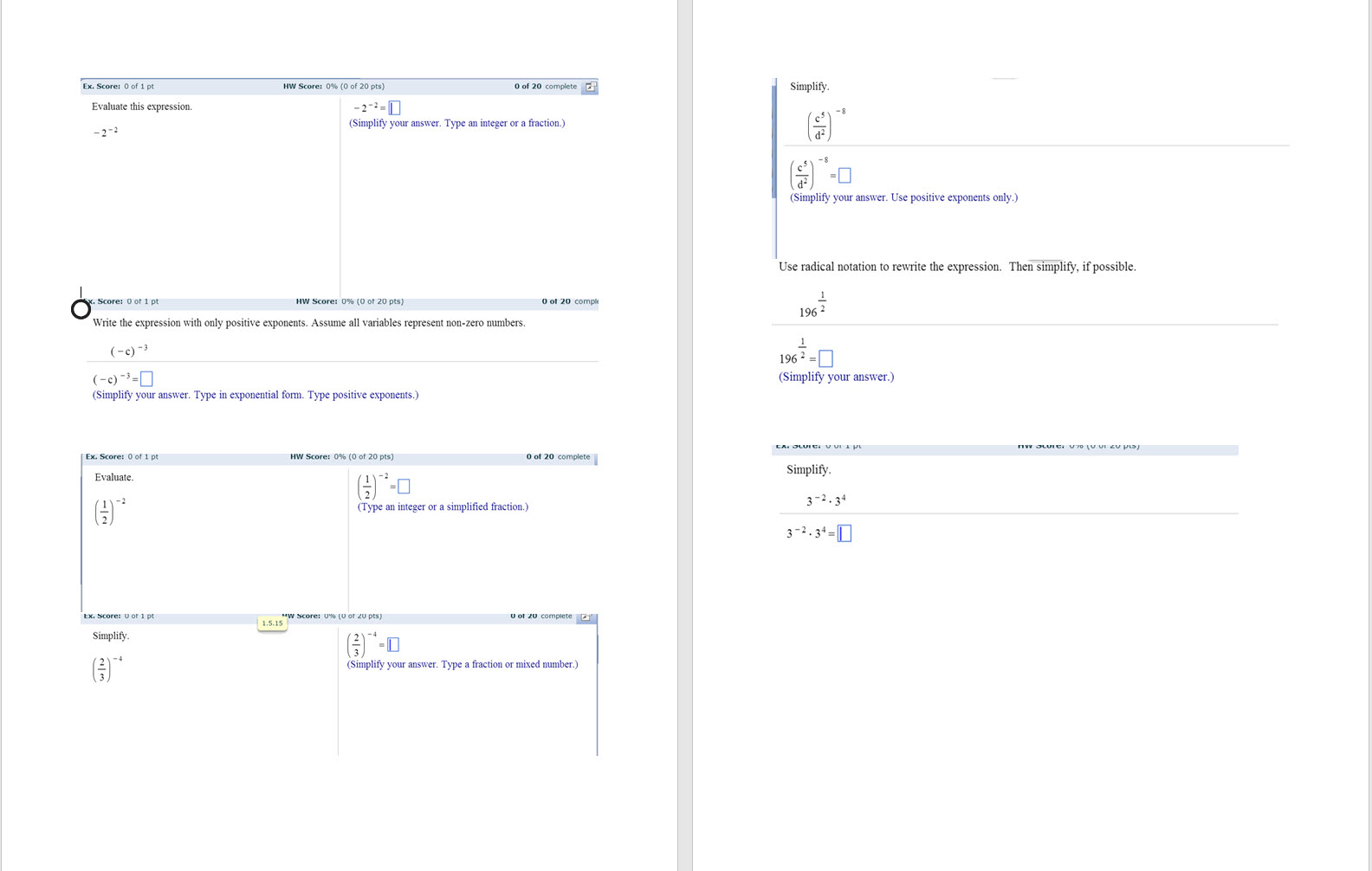Click the hint '(Simplify your answer. Use positive exponents only.)'
The width and height of the screenshot is (1372, 871).
pos(903,197)
